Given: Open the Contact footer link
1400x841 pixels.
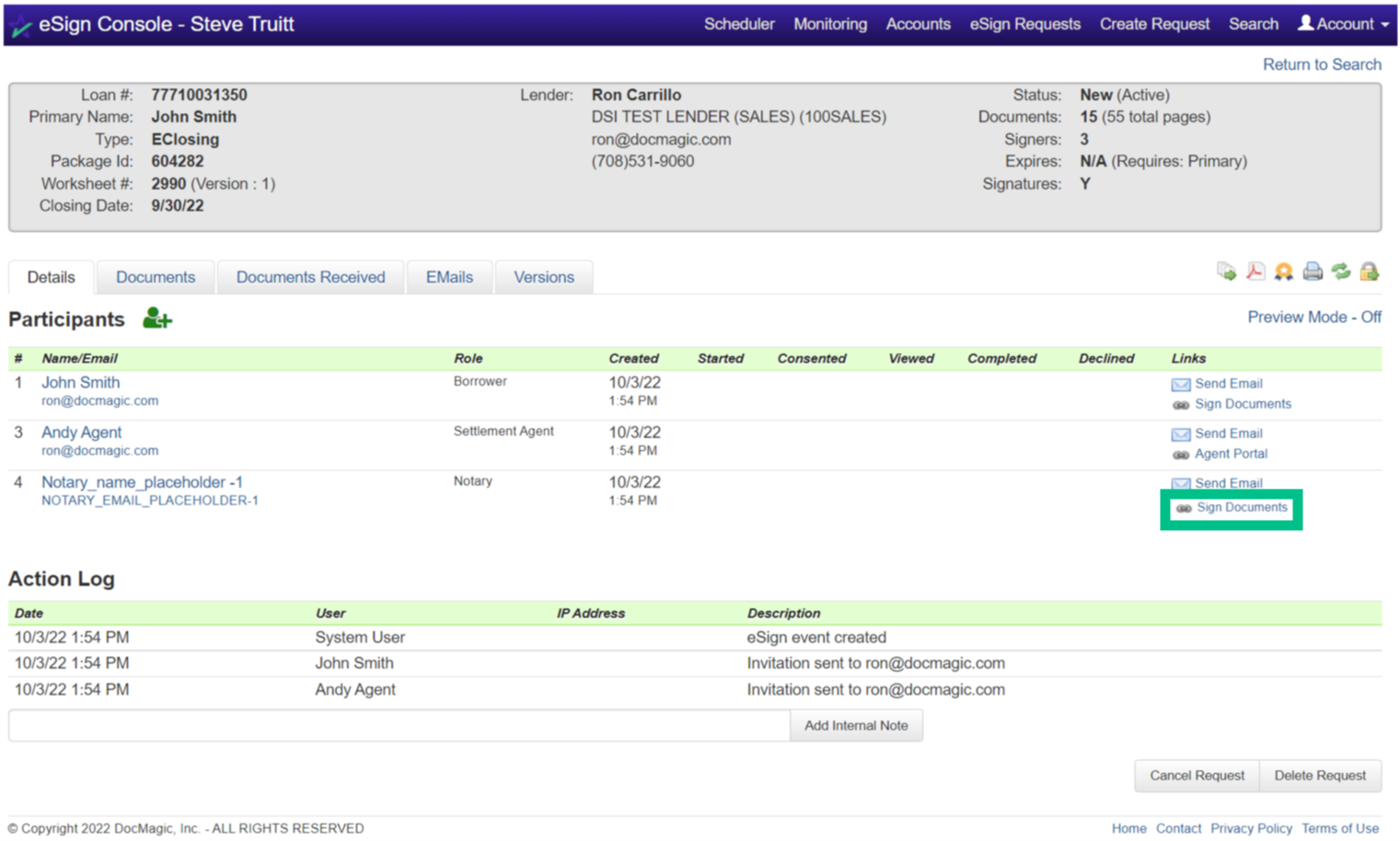Looking at the screenshot, I should (1178, 828).
